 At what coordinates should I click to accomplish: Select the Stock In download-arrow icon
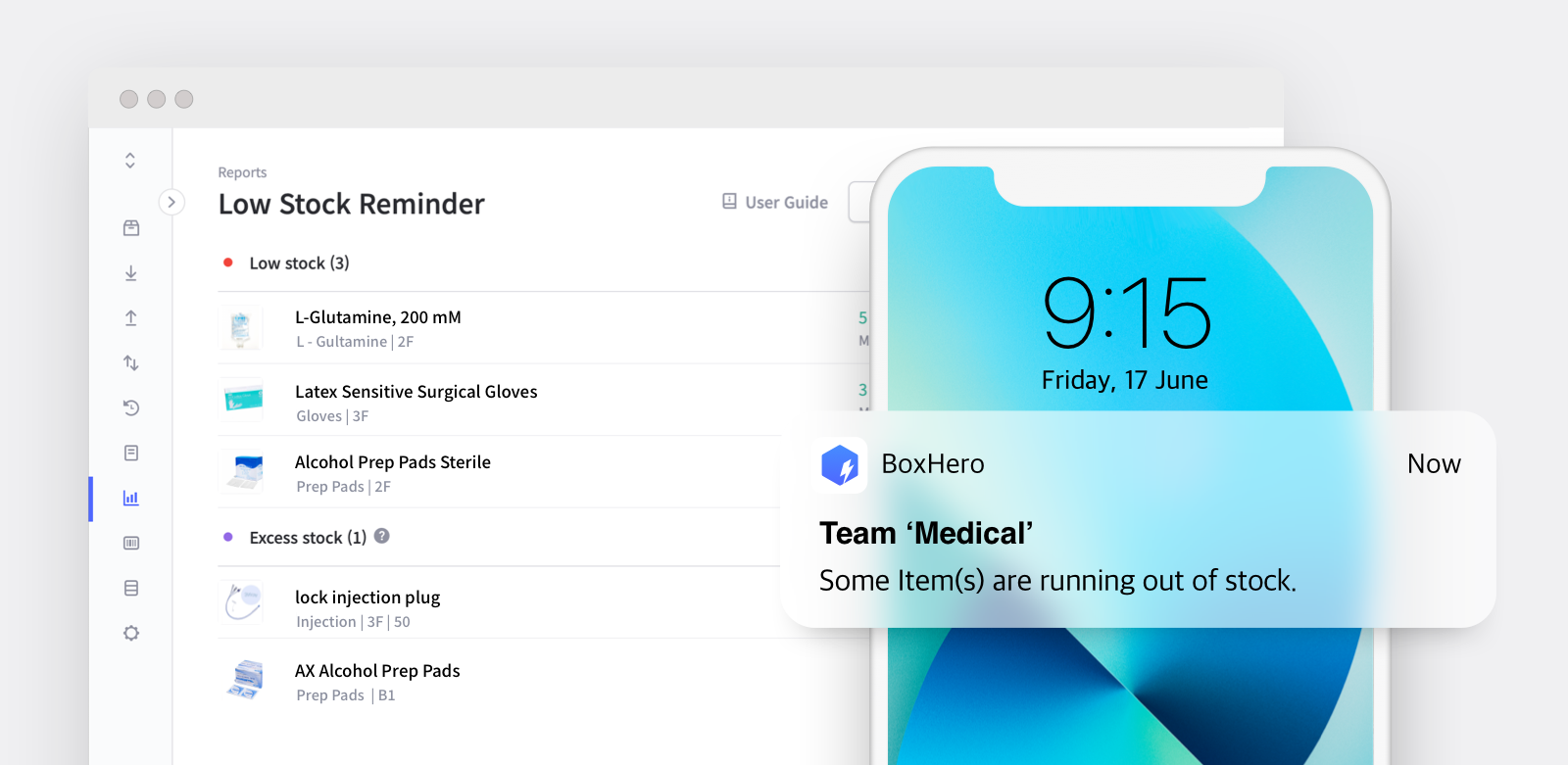coord(131,273)
